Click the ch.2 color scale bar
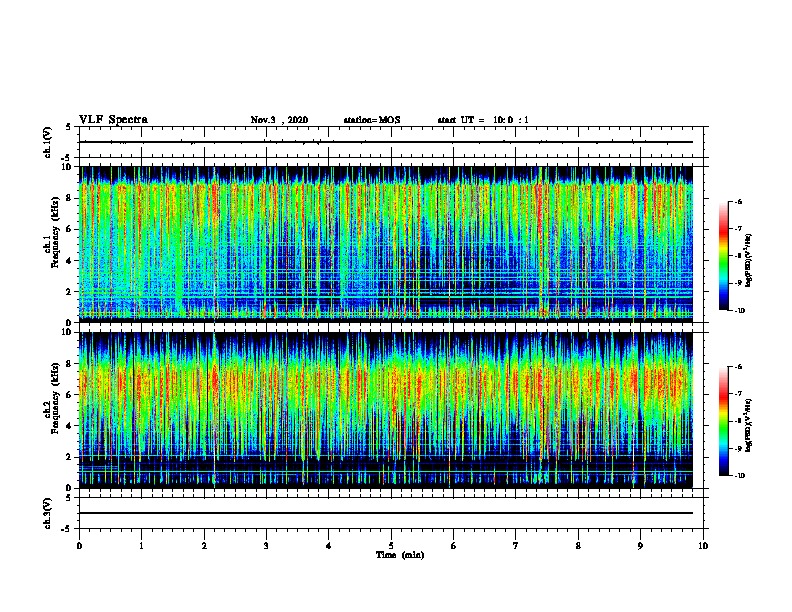Screen dimensions: 792x612 point(723,421)
